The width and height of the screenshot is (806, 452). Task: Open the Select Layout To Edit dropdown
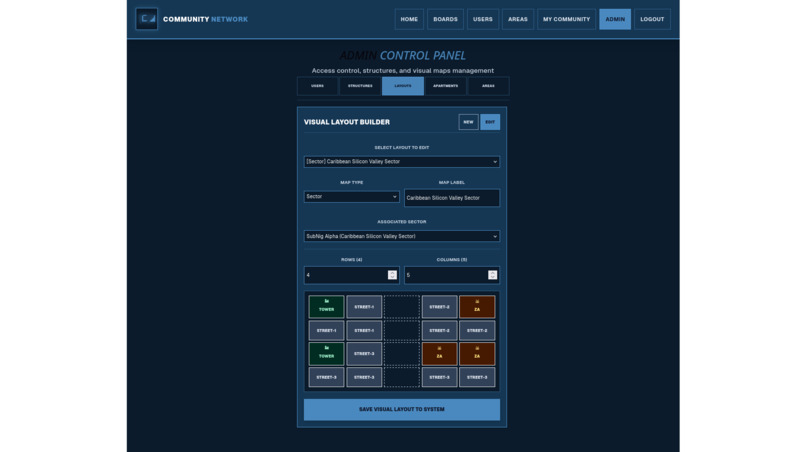[x=401, y=161]
